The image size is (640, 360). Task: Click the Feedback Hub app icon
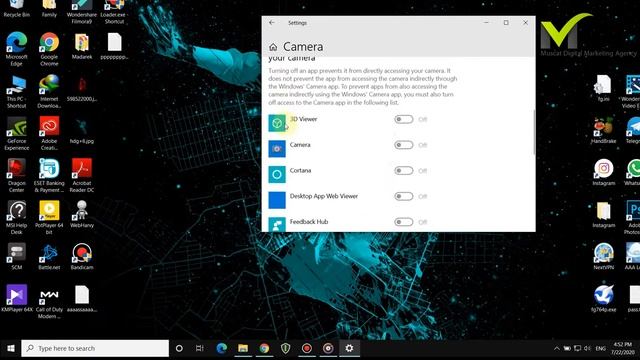click(x=277, y=224)
